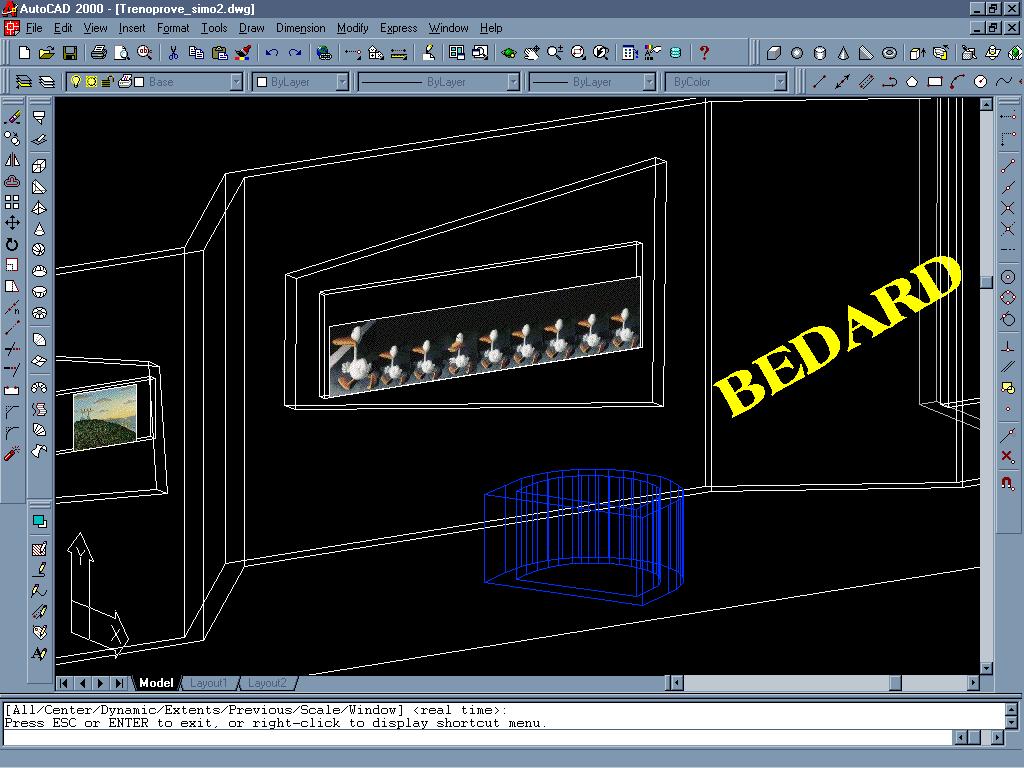Viewport: 1024px width, 768px height.
Task: Select the Rotate tool circular arrow
Action: tap(12, 244)
